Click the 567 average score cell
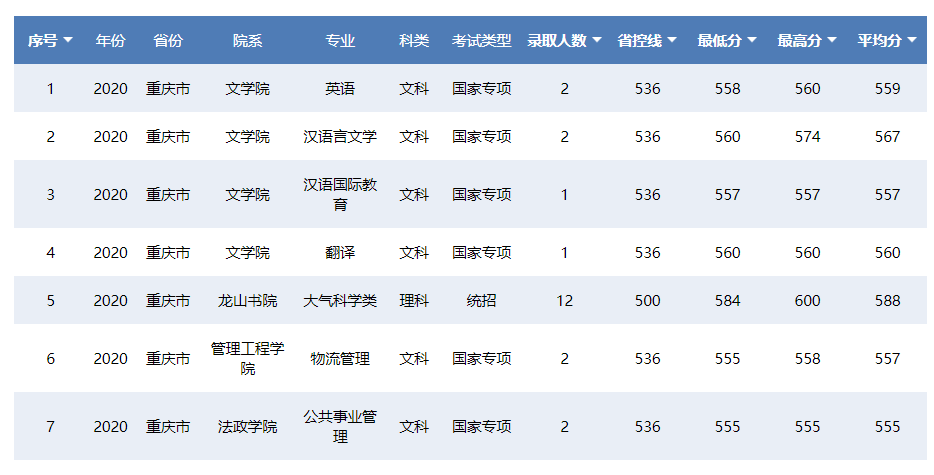934x475 pixels. pyautogui.click(x=888, y=136)
